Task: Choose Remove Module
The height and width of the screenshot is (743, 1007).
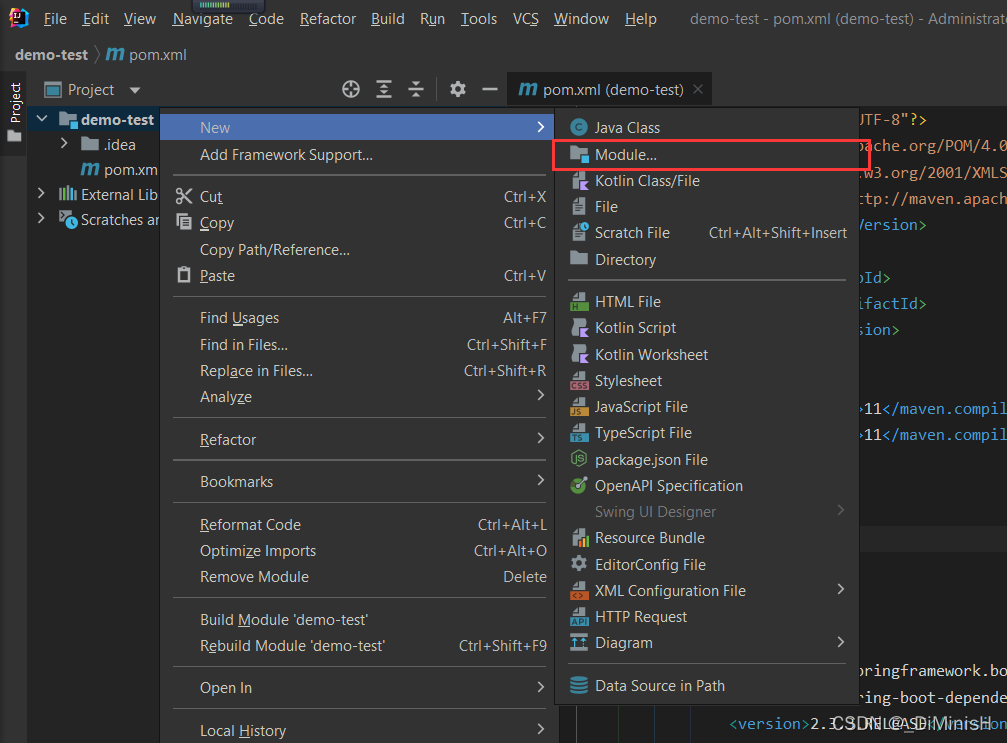Action: click(x=359, y=577)
